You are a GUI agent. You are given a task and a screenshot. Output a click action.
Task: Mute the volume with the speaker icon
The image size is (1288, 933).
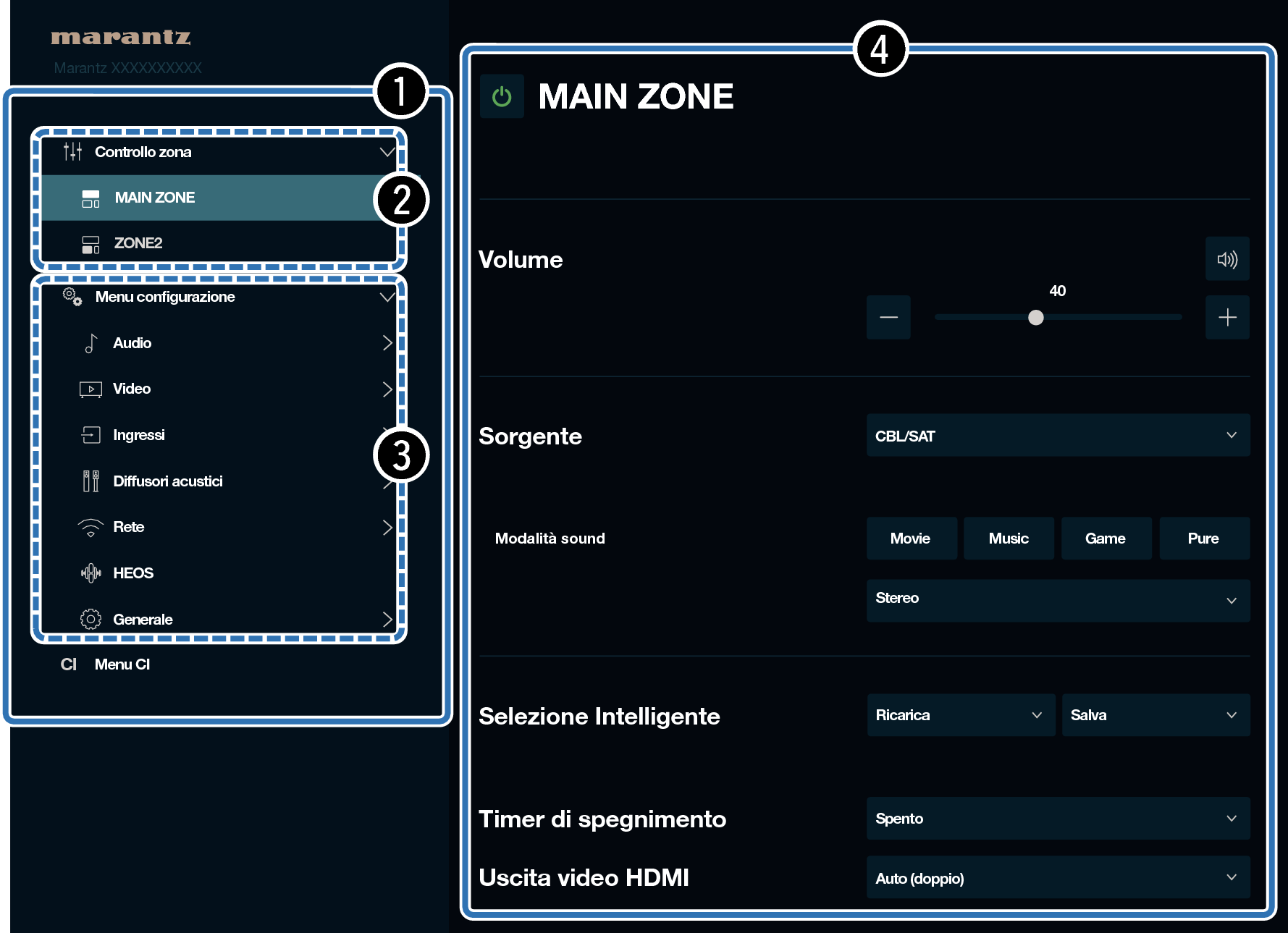[1227, 259]
